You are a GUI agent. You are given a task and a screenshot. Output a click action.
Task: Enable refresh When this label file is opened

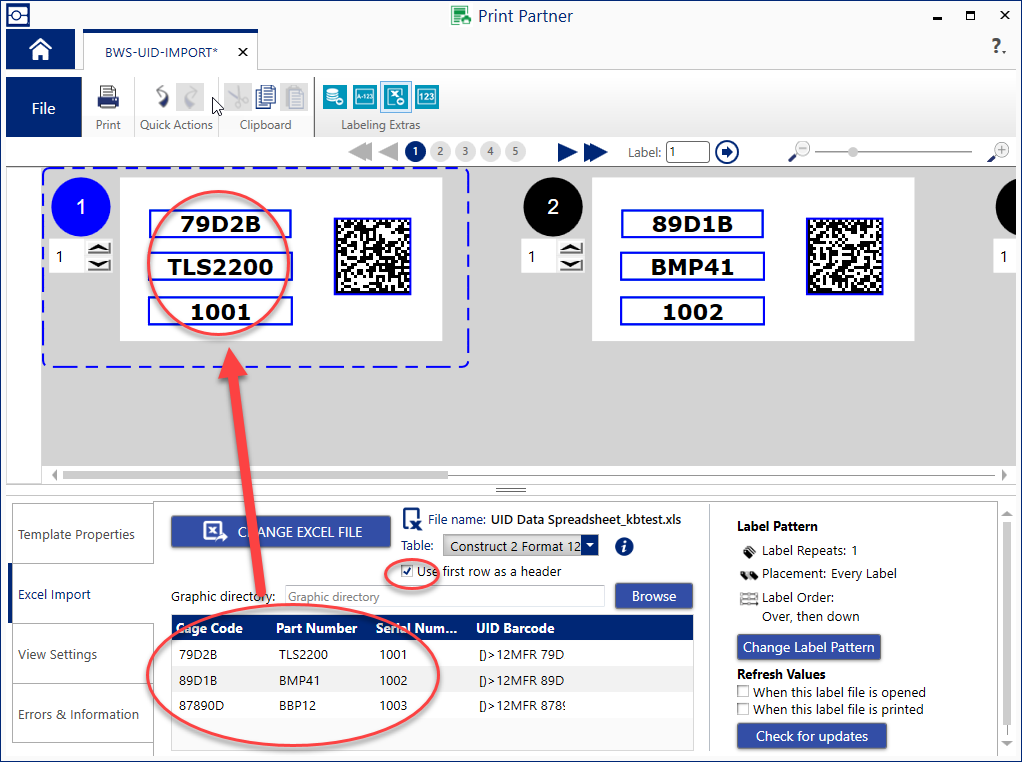tap(743, 692)
